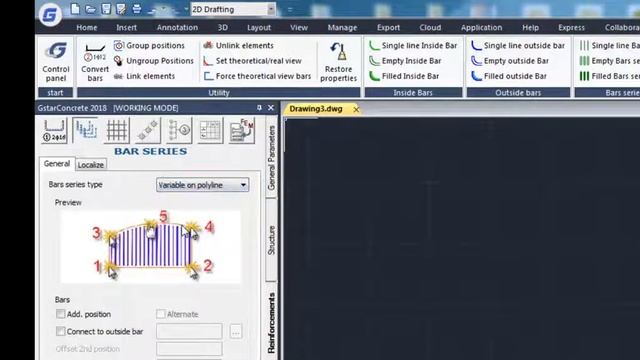Viewport: 640px width, 360px height.
Task: Close the Drawing3.dwg tab
Action: coord(356,109)
